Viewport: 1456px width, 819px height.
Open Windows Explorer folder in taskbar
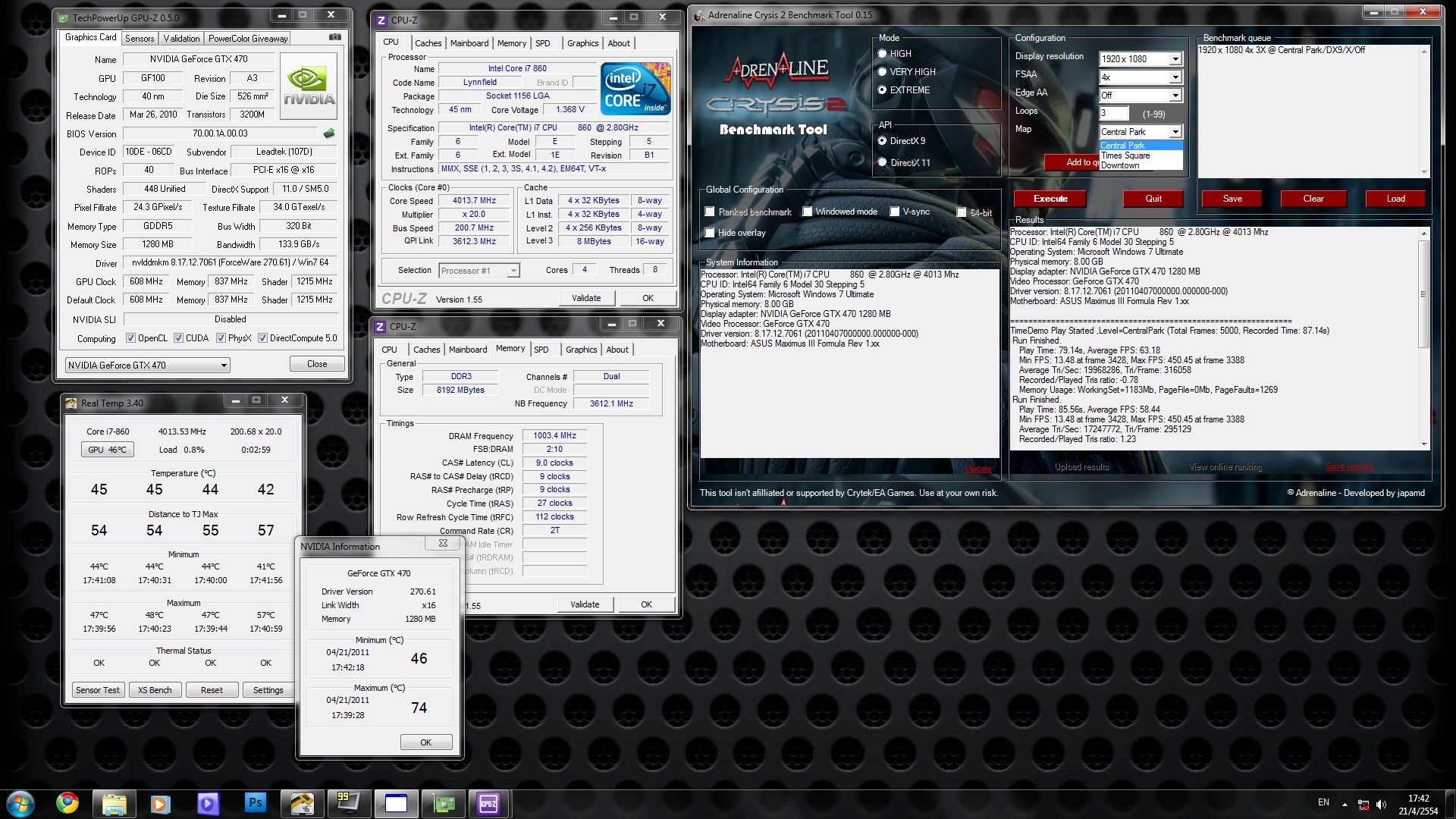(x=114, y=803)
